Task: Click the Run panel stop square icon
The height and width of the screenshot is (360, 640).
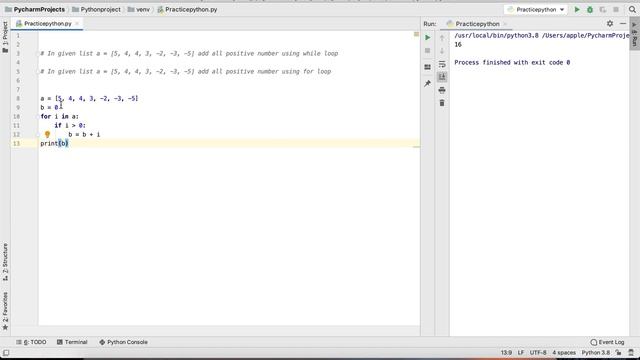Action: click(x=427, y=51)
